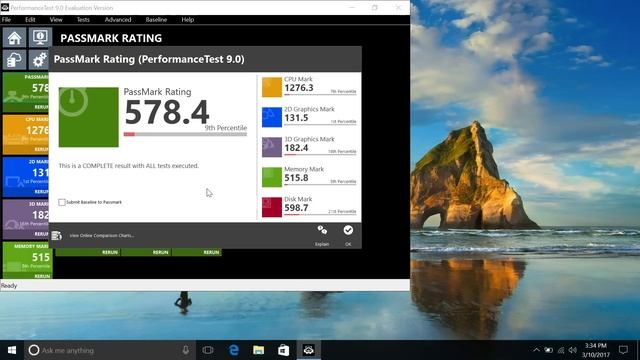Click the Ready status bar text
The width and height of the screenshot is (640, 360).
click(x=9, y=286)
